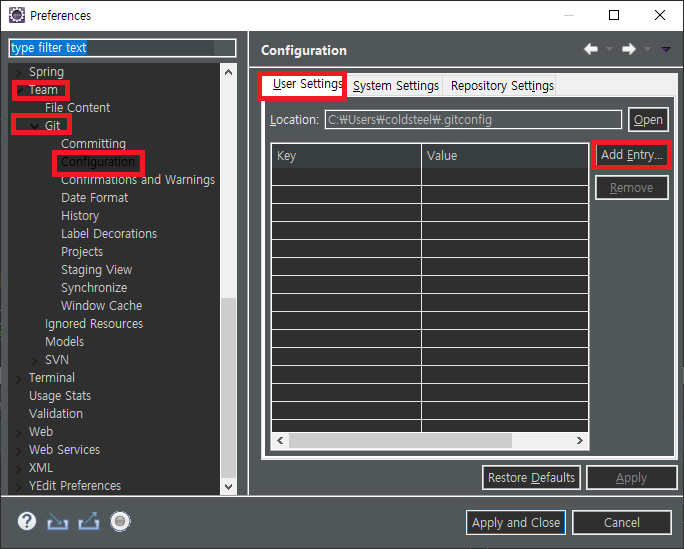Click the Add Entry... button
Viewport: 684px width, 549px height.
pos(632,155)
